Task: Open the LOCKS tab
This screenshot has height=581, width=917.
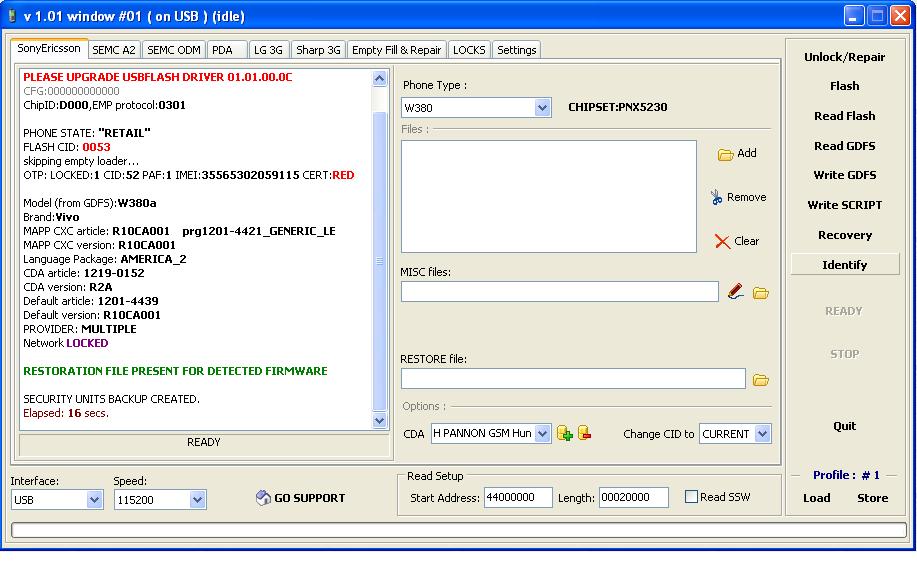Action: pyautogui.click(x=469, y=50)
